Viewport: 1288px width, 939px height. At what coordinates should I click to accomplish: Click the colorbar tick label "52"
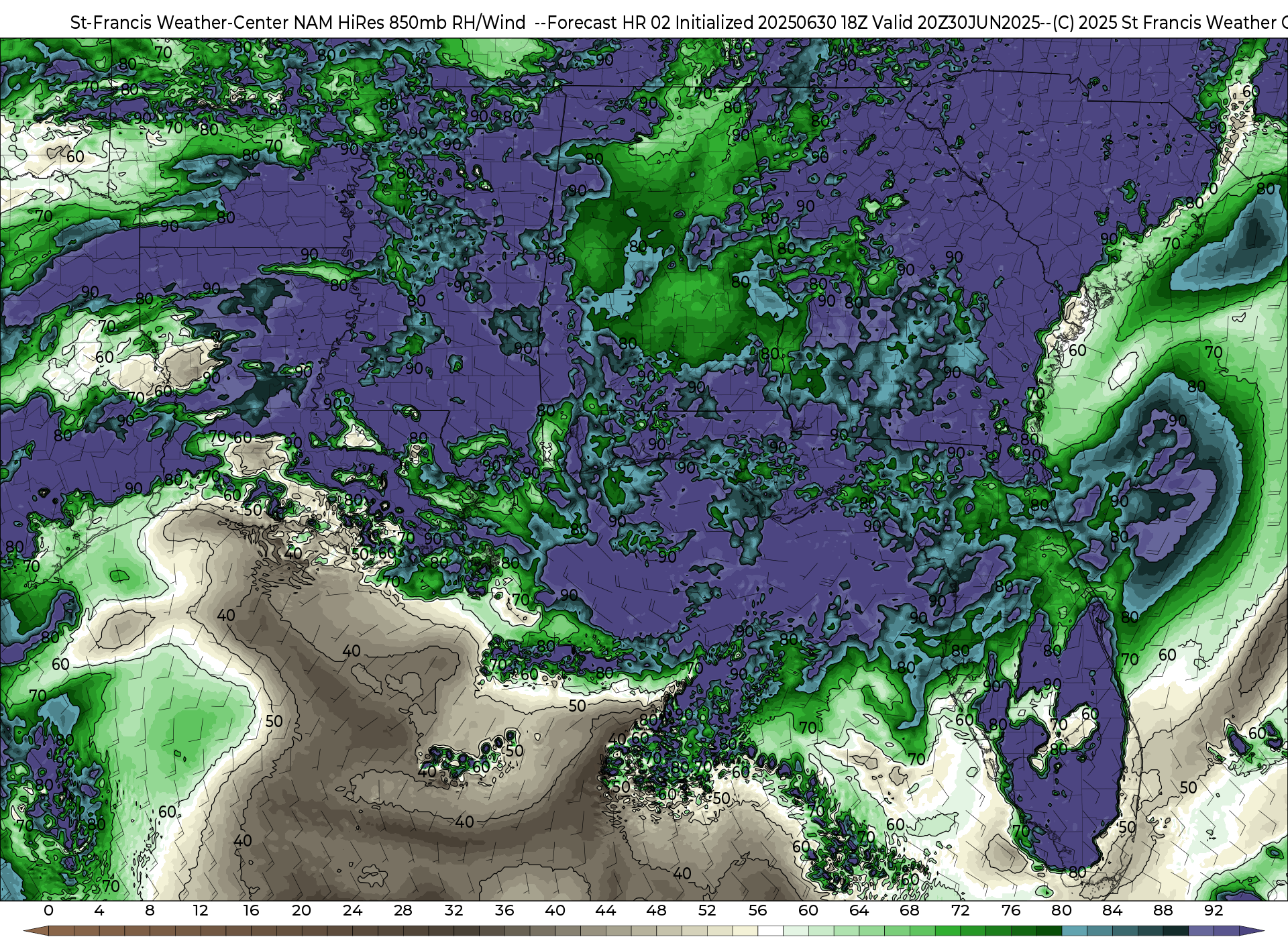tap(707, 911)
